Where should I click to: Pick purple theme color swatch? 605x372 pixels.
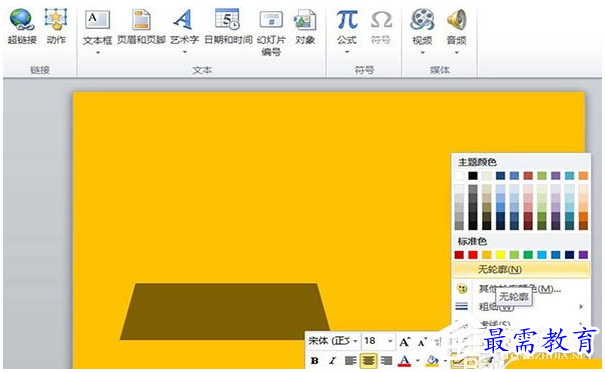[556, 176]
